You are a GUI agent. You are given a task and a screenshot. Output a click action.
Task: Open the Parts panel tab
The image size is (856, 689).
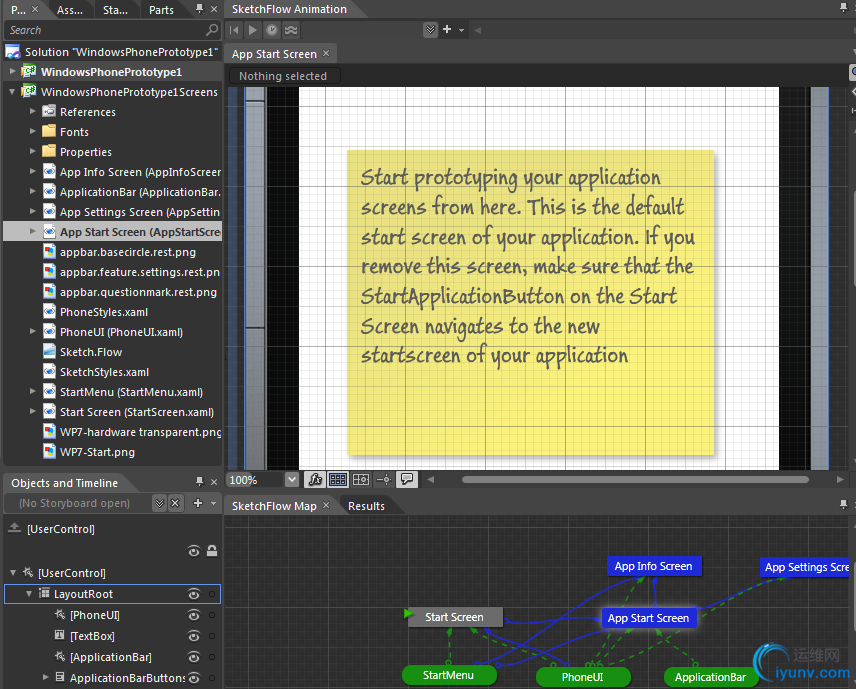pos(161,10)
